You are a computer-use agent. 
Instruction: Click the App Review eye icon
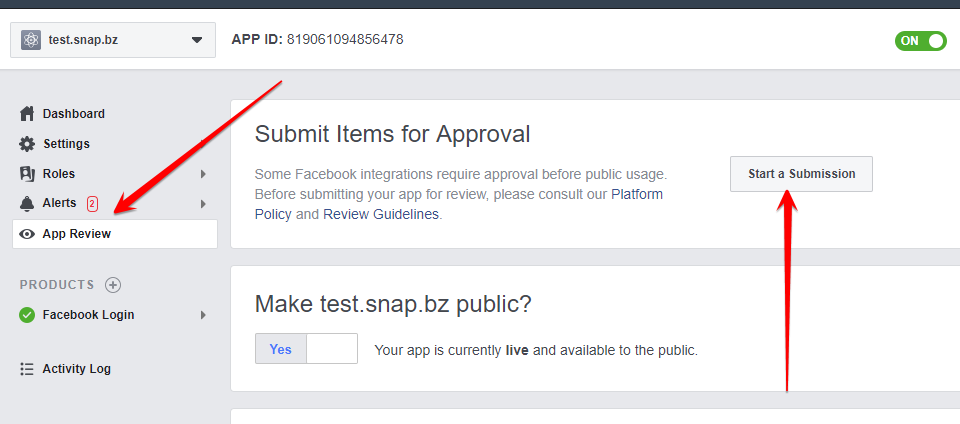click(27, 234)
